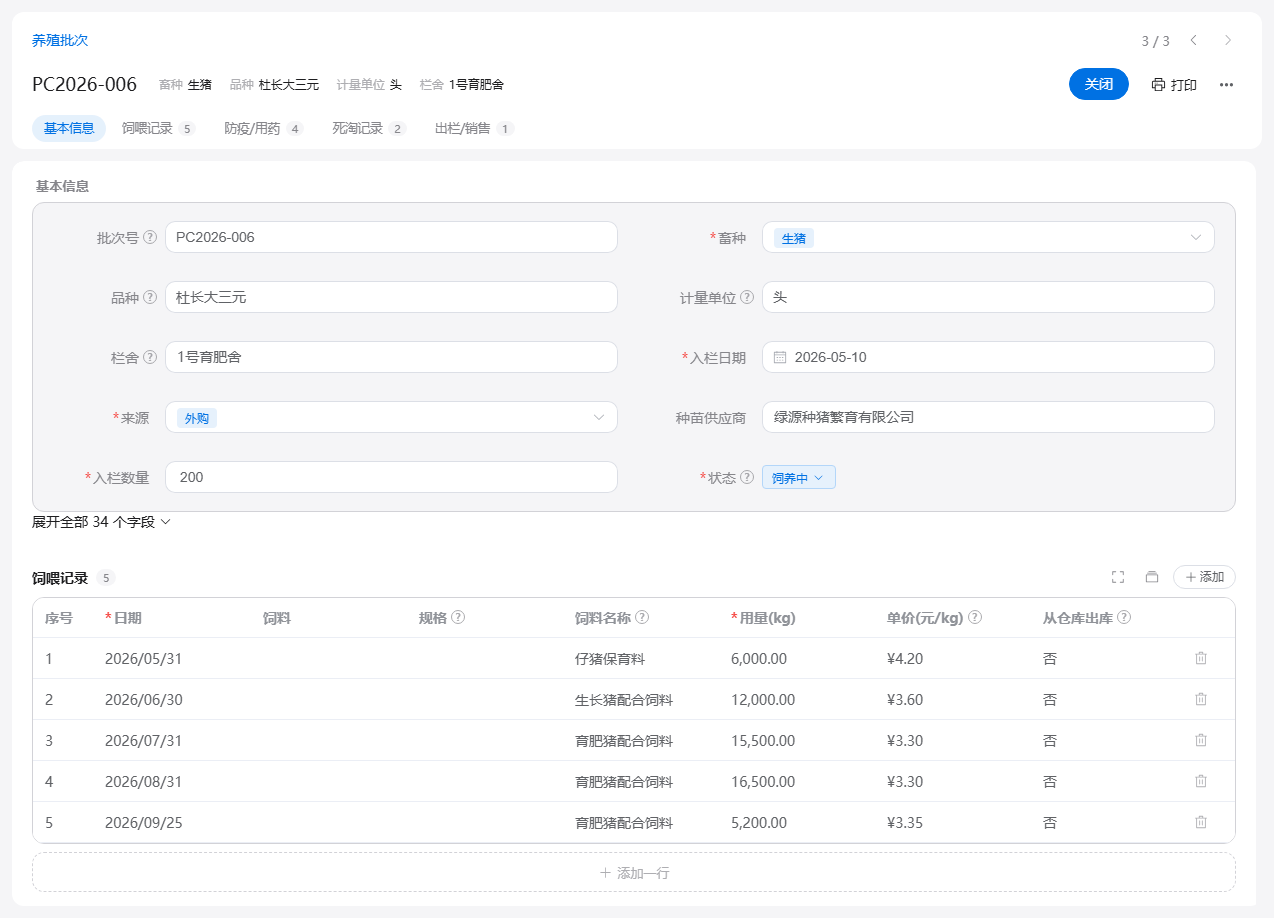This screenshot has width=1274, height=918.
Task: Click the help icon beside 栏舍 label
Action: pos(150,357)
